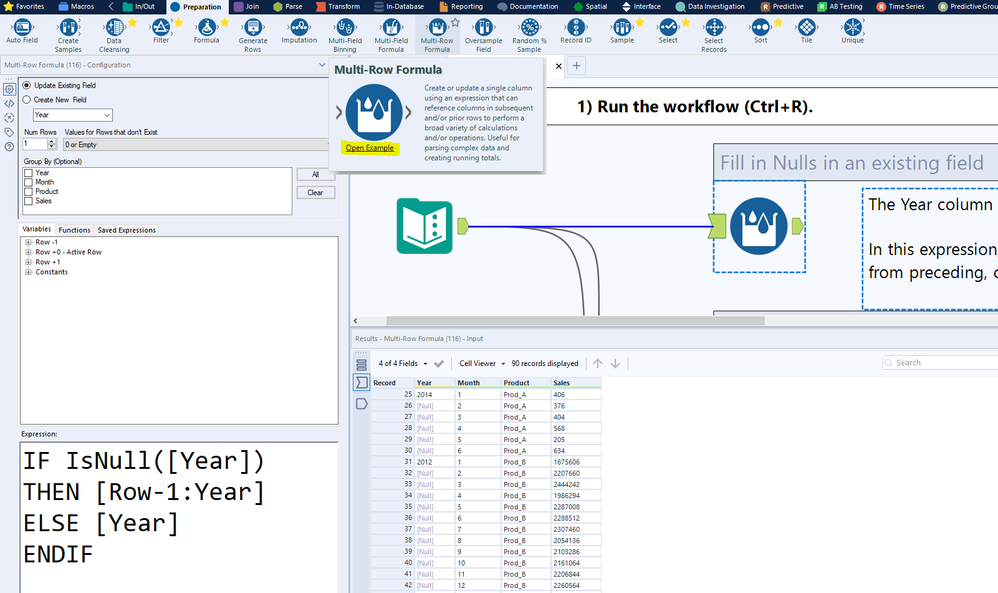Jump to next record with down arrow
Image resolution: width=998 pixels, height=593 pixels.
pyautogui.click(x=615, y=363)
